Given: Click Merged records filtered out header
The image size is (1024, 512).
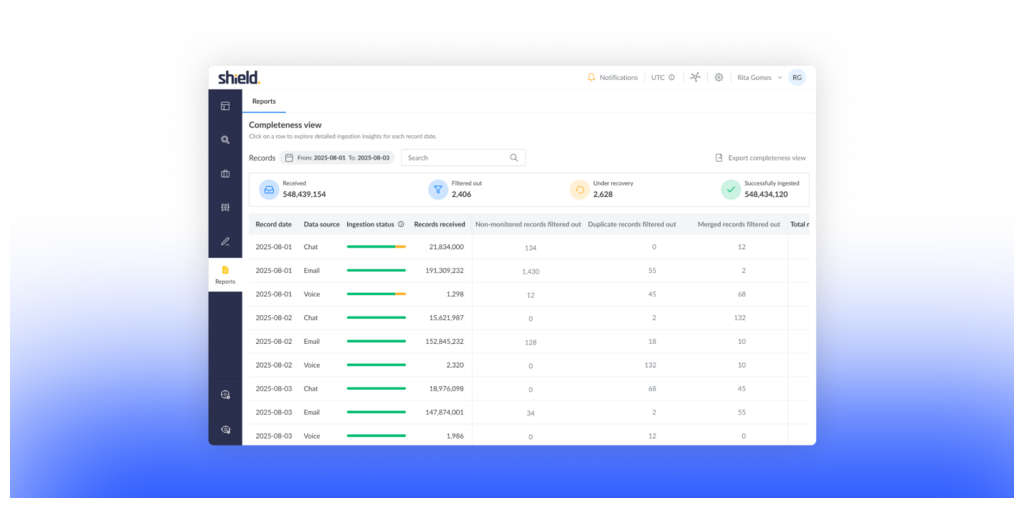Looking at the screenshot, I should (739, 225).
